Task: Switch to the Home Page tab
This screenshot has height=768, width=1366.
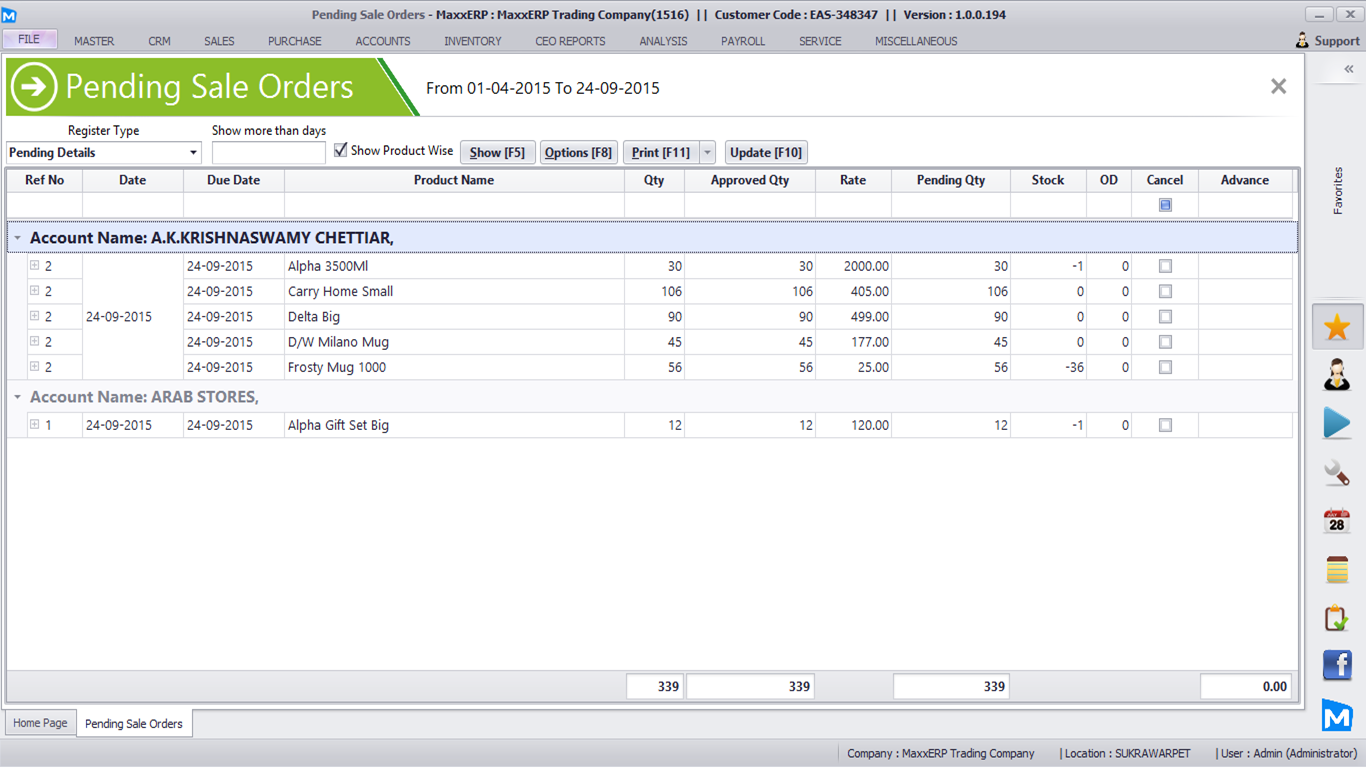Action: 40,723
